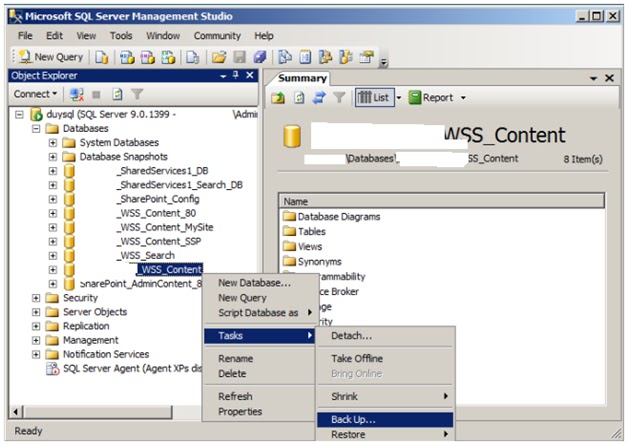Close the Summary tab panel
628x445 pixels.
click(x=609, y=78)
